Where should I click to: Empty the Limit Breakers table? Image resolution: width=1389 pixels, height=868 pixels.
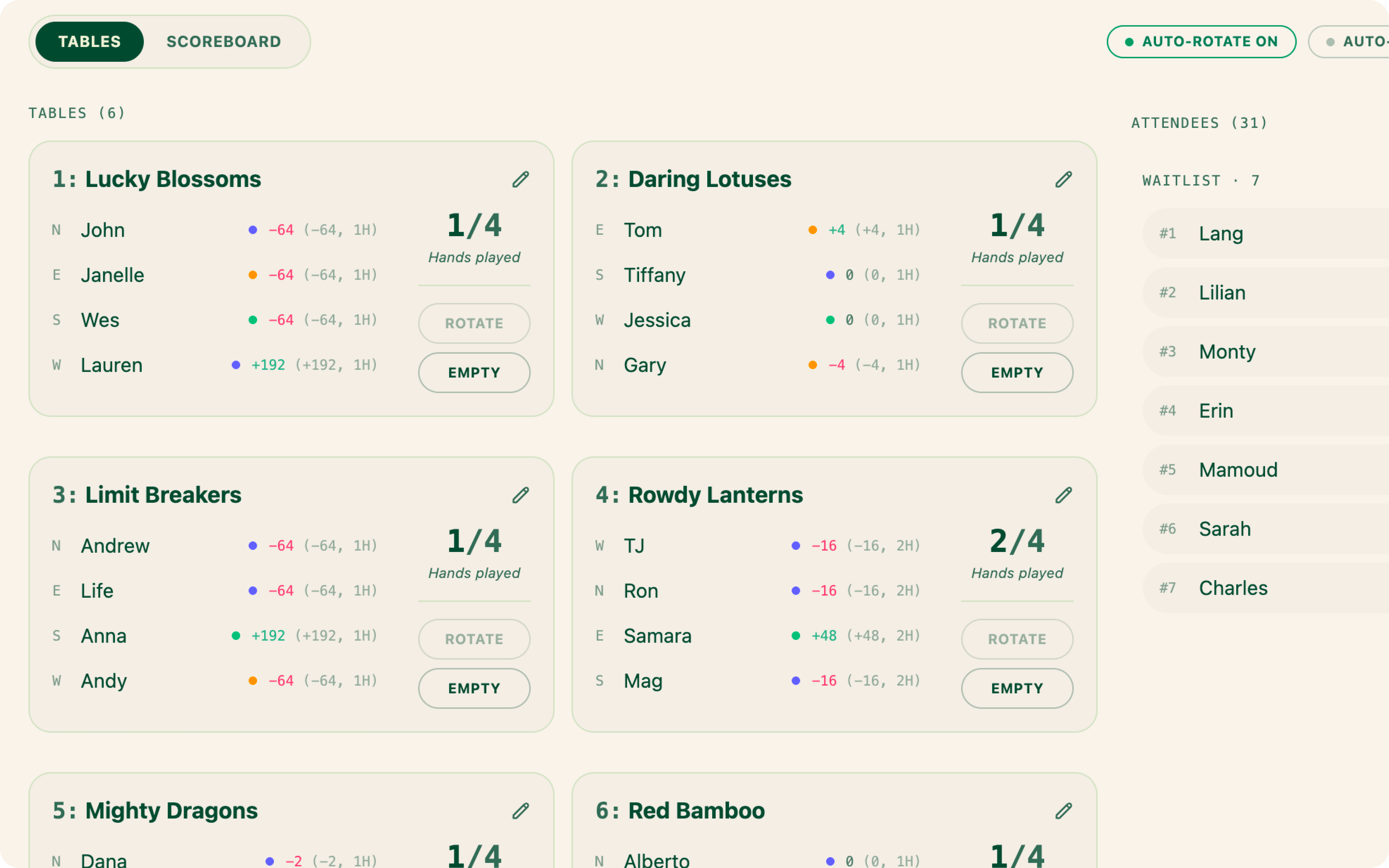(x=474, y=688)
